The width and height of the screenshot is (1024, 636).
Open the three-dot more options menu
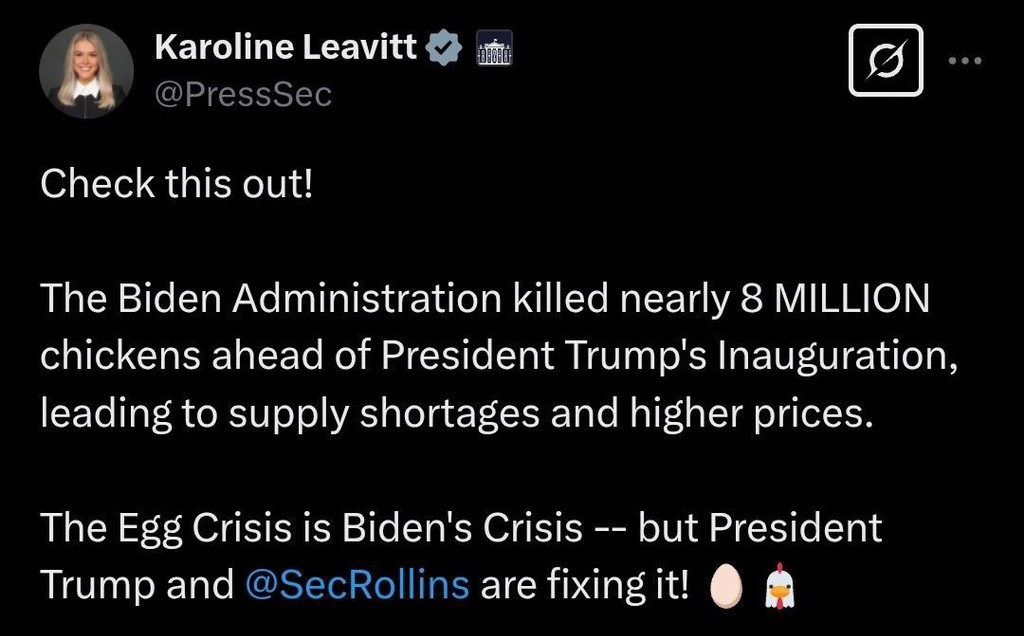(x=965, y=60)
